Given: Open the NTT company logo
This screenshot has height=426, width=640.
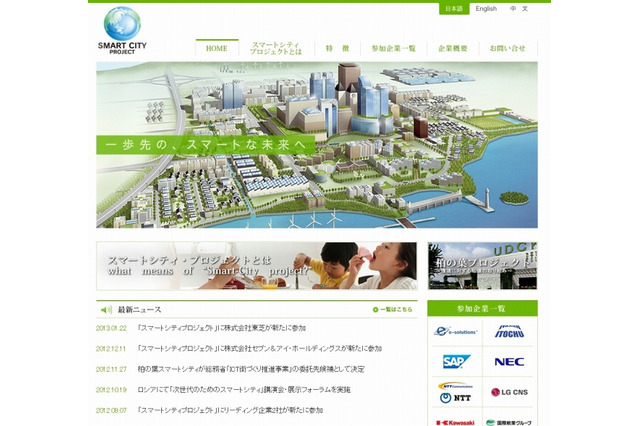Looking at the screenshot, I should pyautogui.click(x=456, y=397).
